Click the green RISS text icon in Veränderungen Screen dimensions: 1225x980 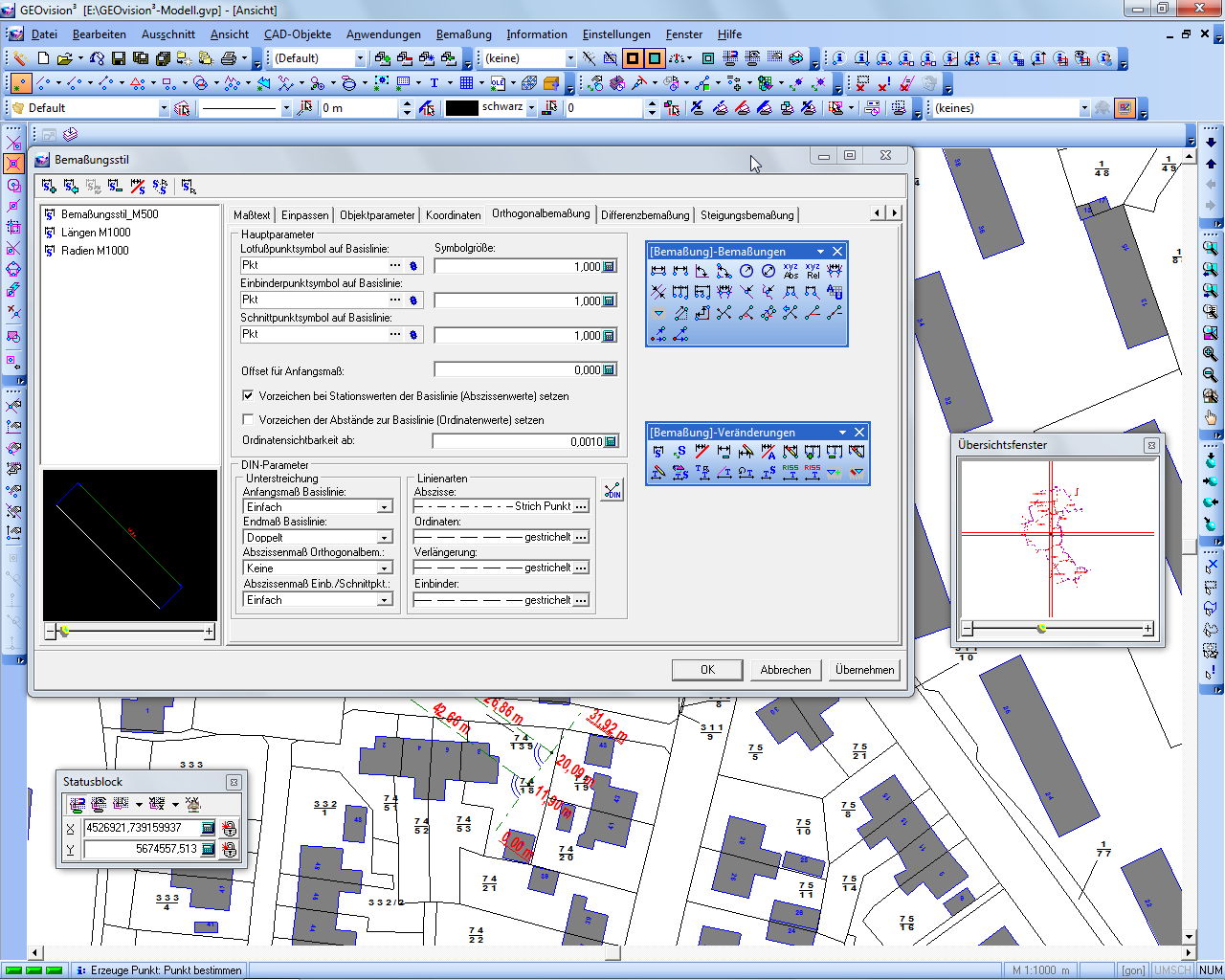coord(791,472)
